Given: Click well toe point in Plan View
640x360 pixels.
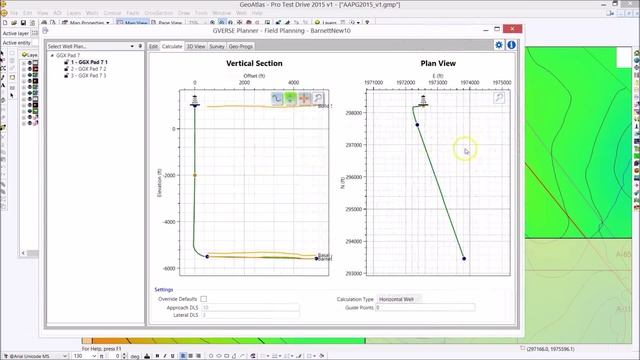Looking at the screenshot, I should 464,259.
